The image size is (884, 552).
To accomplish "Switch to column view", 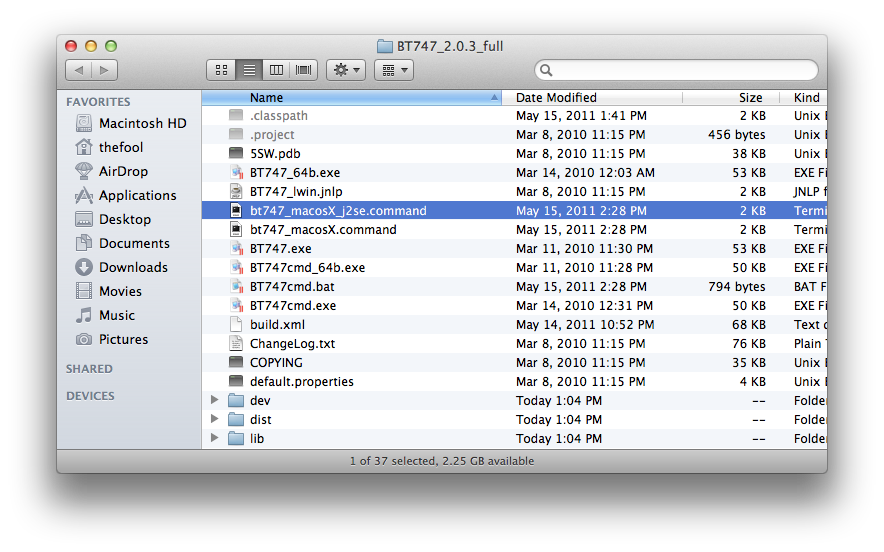I will coord(277,70).
